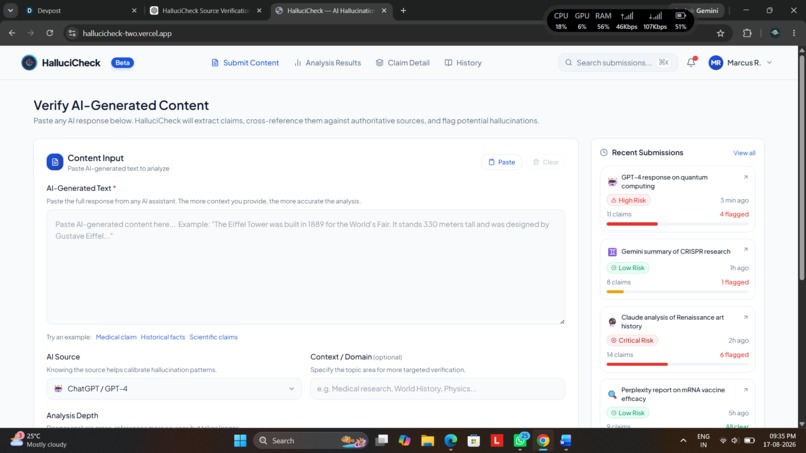806x453 pixels.
Task: Click the Low Risk badge on CRISPR card
Action: point(628,268)
